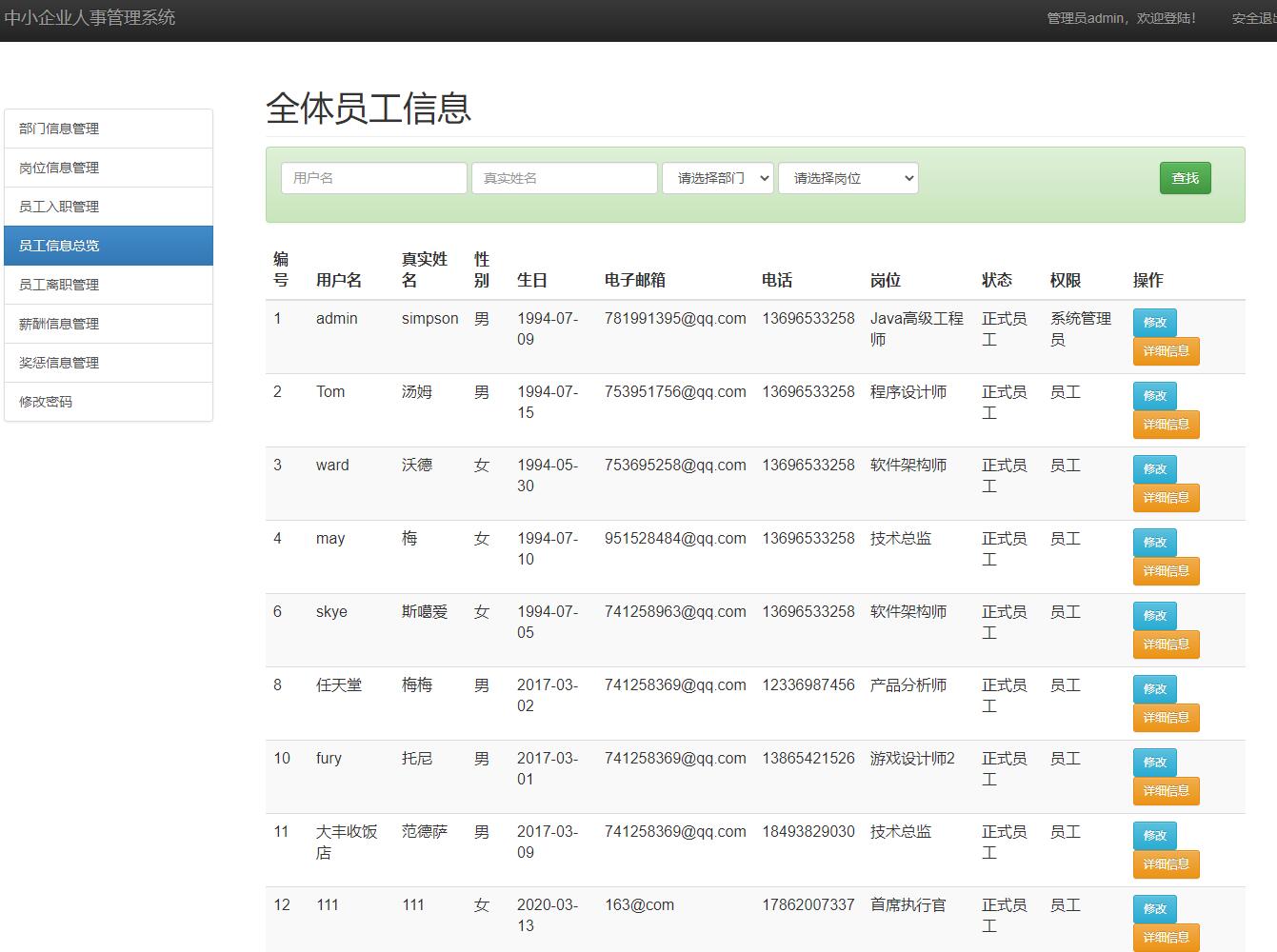Click into the 用户名 search field
1277x952 pixels.
373,178
